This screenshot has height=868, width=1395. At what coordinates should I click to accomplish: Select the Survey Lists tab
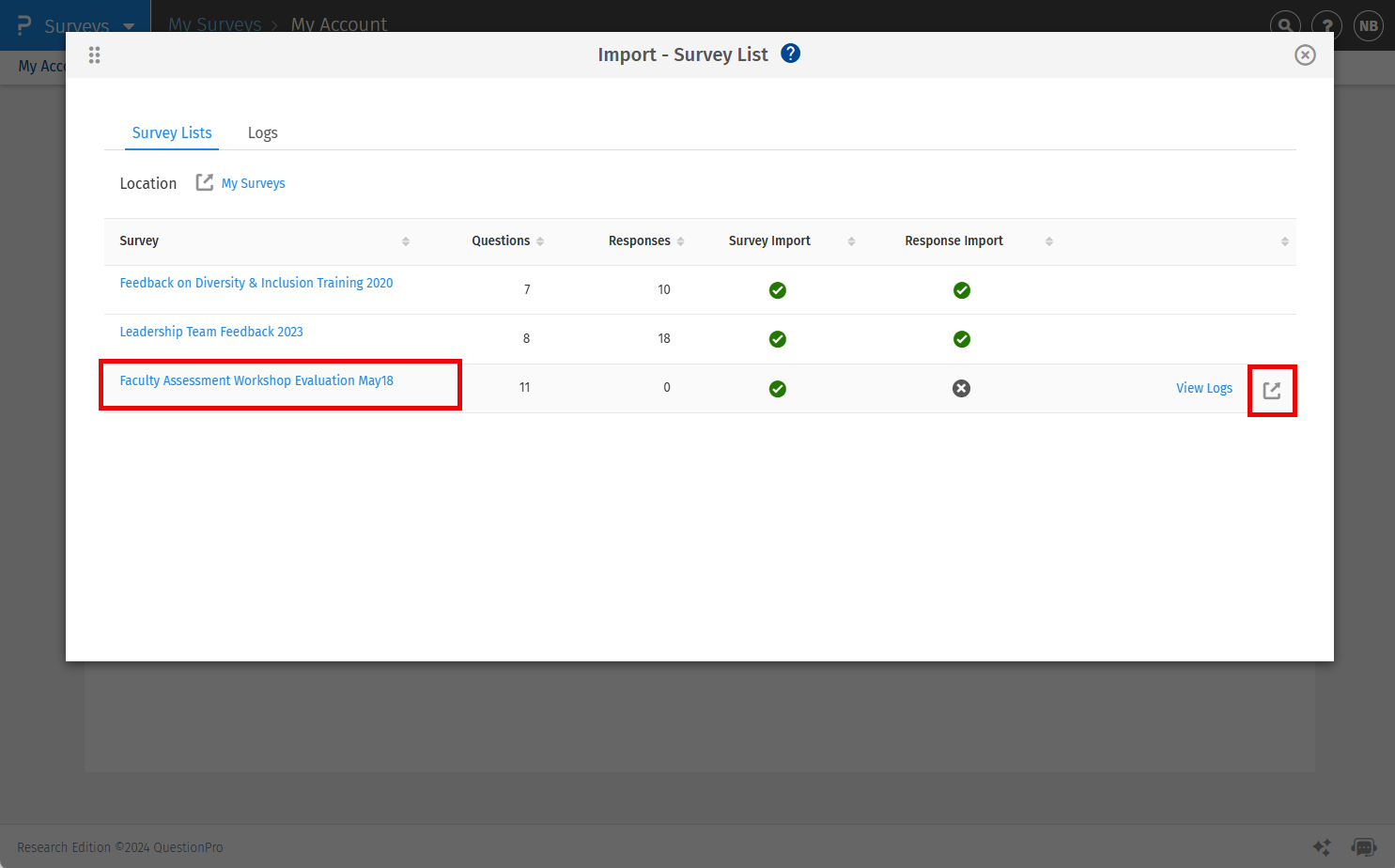click(x=172, y=133)
